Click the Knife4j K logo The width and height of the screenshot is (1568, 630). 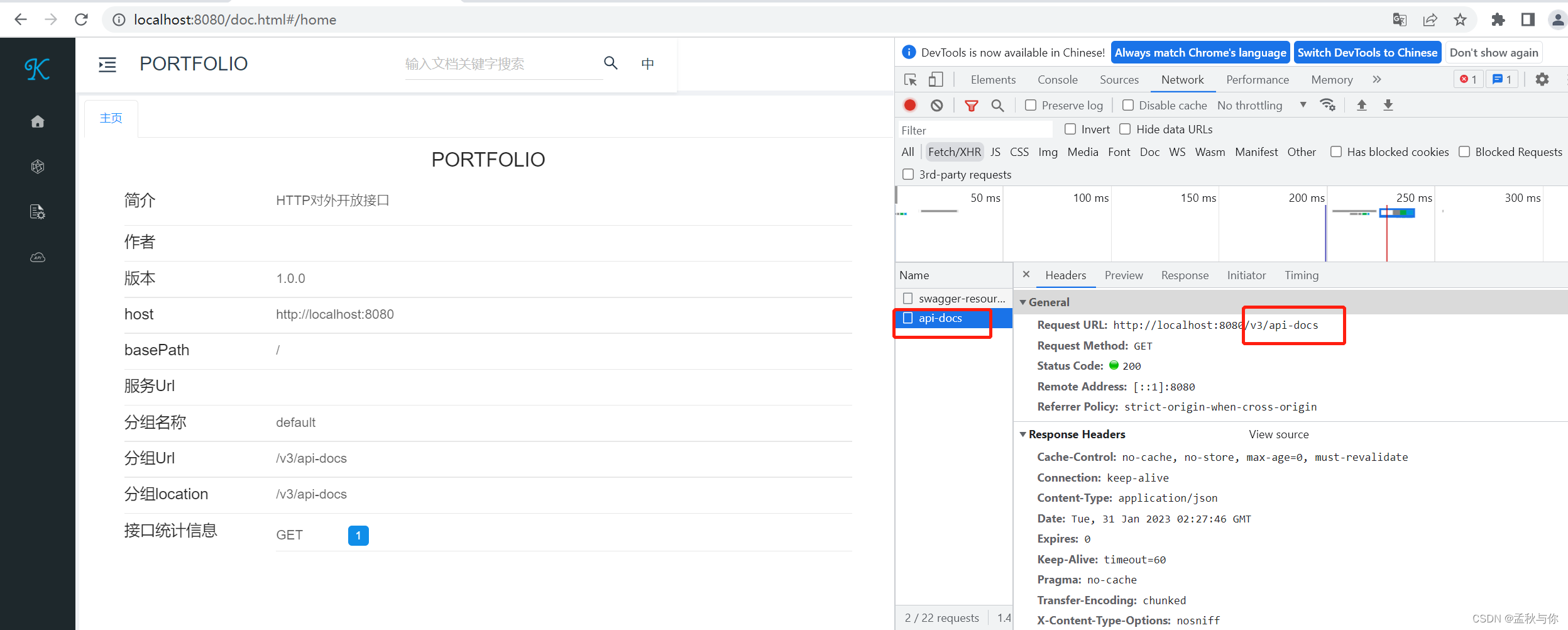click(x=37, y=69)
